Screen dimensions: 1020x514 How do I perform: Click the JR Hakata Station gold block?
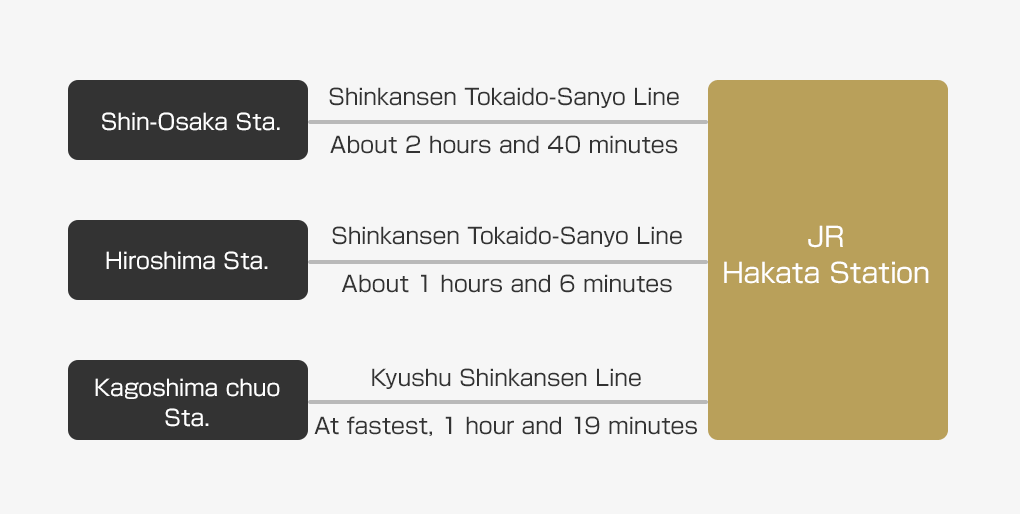pos(827,260)
